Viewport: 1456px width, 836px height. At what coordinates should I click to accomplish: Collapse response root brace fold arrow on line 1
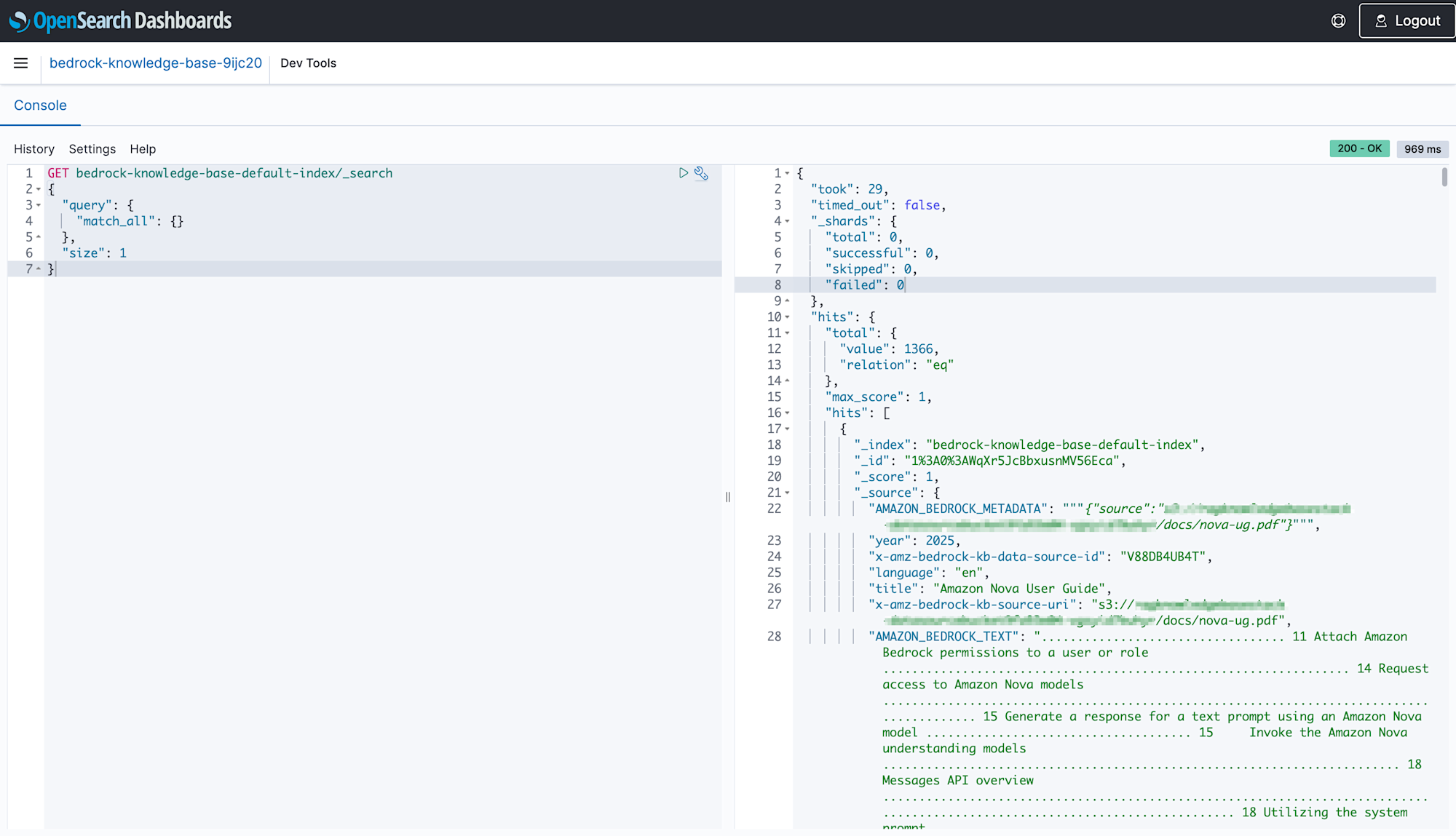pos(787,173)
